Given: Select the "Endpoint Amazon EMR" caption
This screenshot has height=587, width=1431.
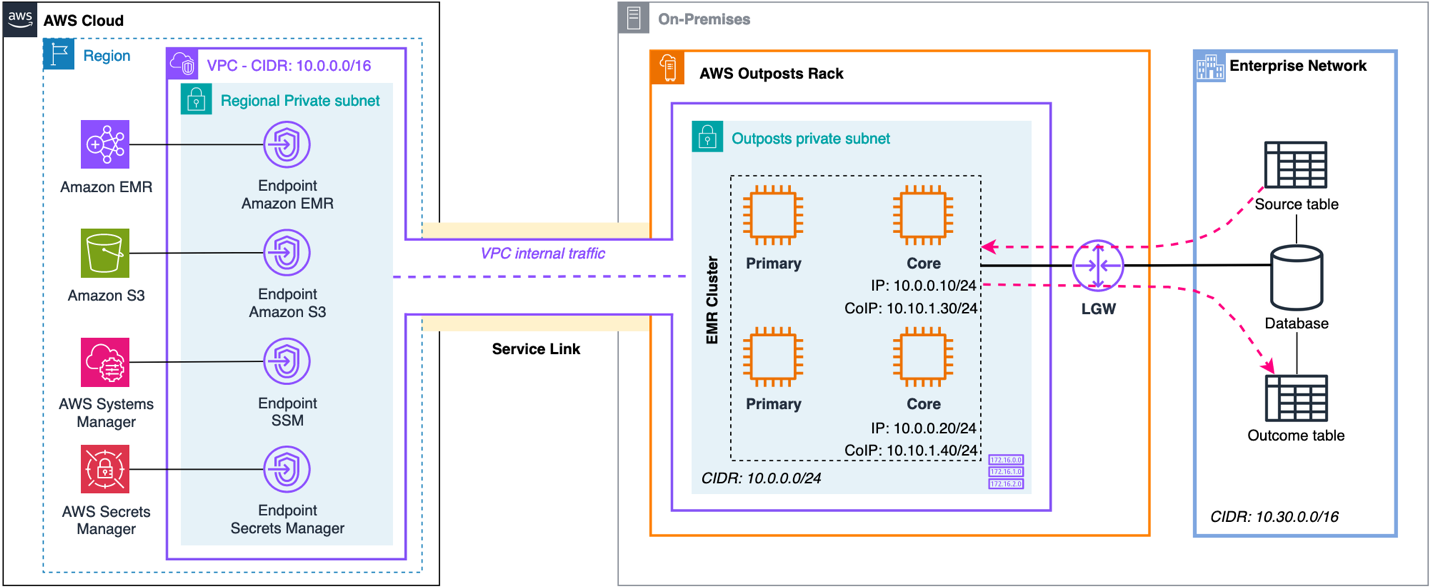Looking at the screenshot, I should (288, 195).
